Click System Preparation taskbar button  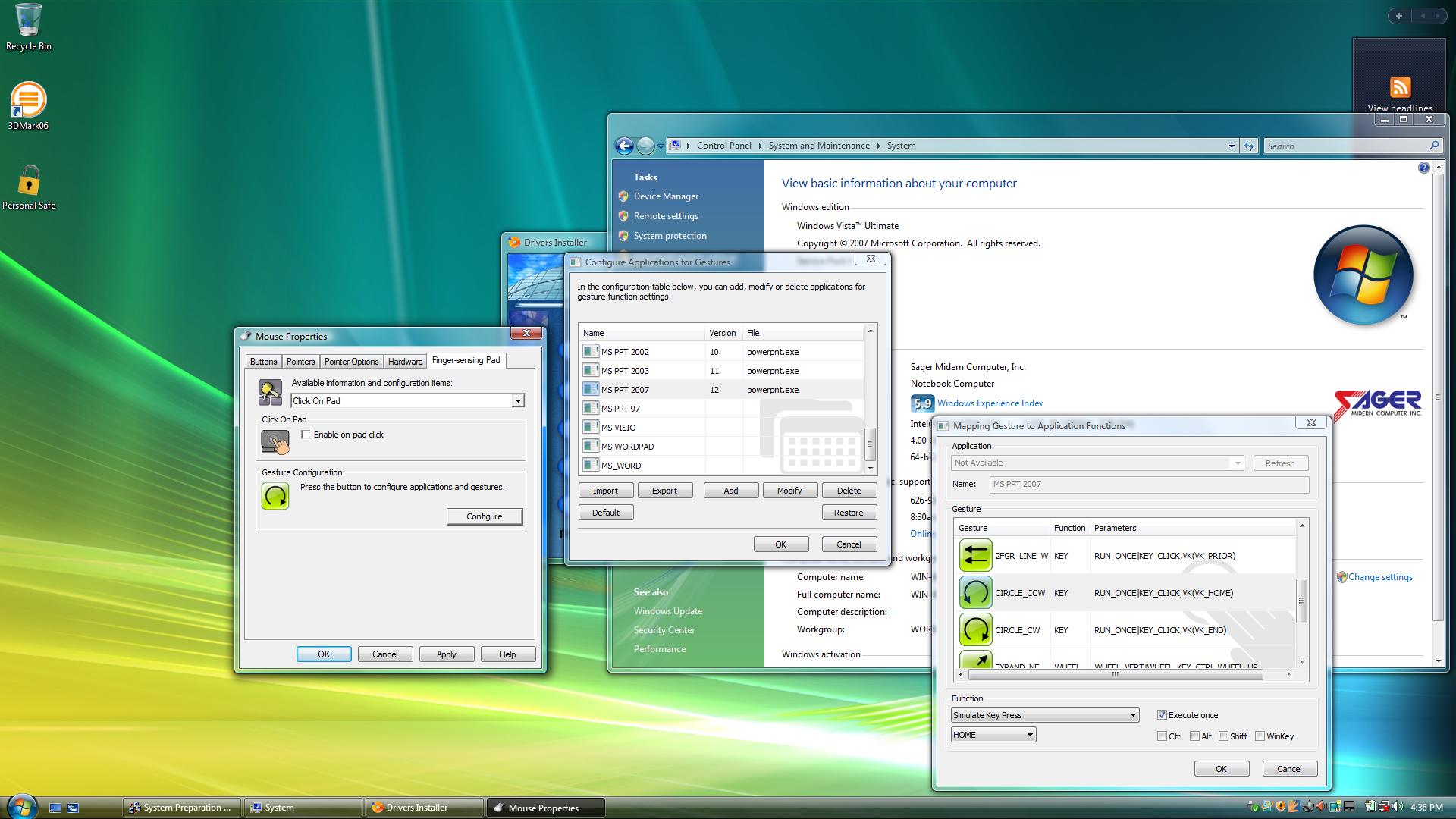[x=182, y=808]
